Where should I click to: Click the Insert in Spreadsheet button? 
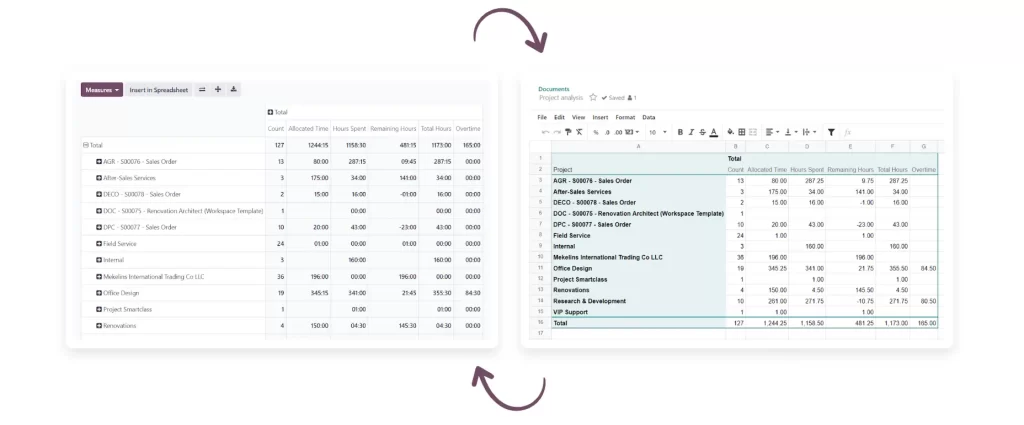pyautogui.click(x=158, y=90)
